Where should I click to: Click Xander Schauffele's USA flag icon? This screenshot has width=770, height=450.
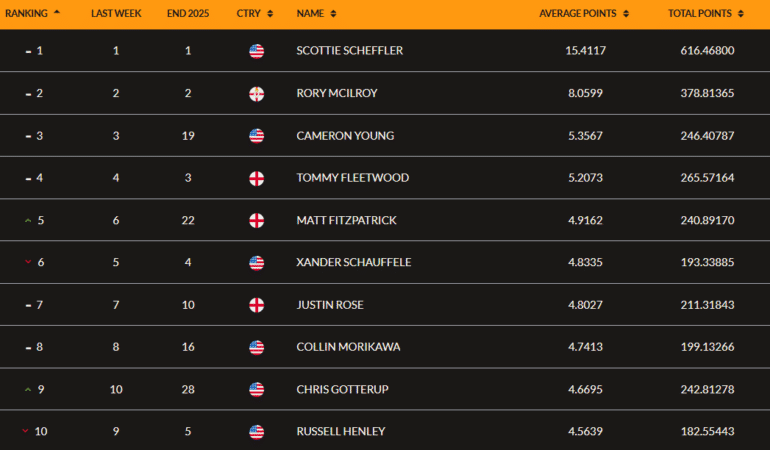pyautogui.click(x=257, y=263)
